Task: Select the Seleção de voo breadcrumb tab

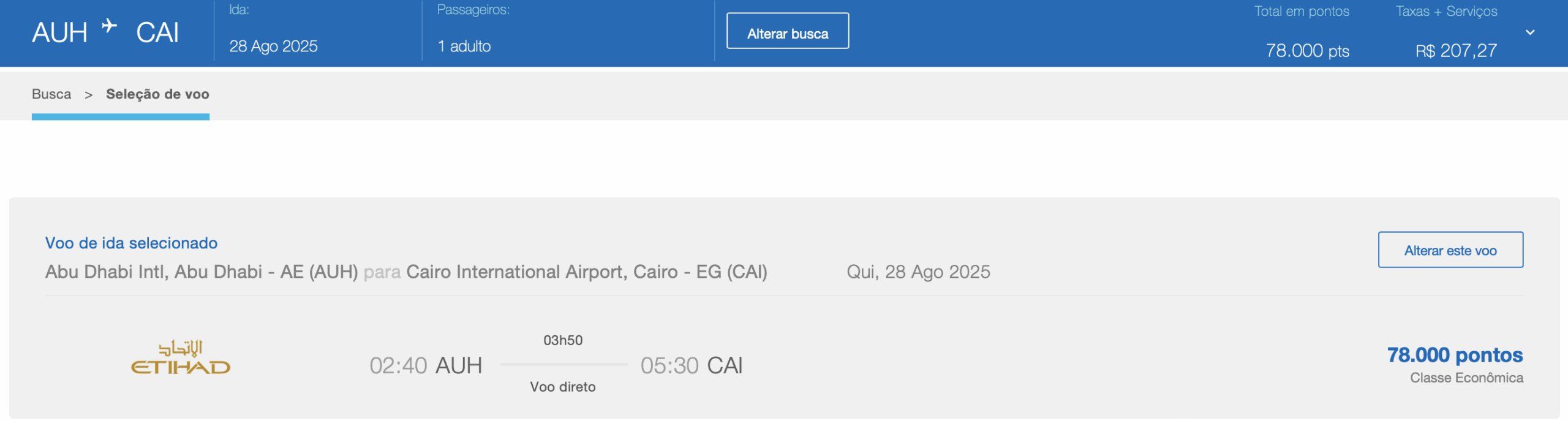Action: (x=157, y=94)
